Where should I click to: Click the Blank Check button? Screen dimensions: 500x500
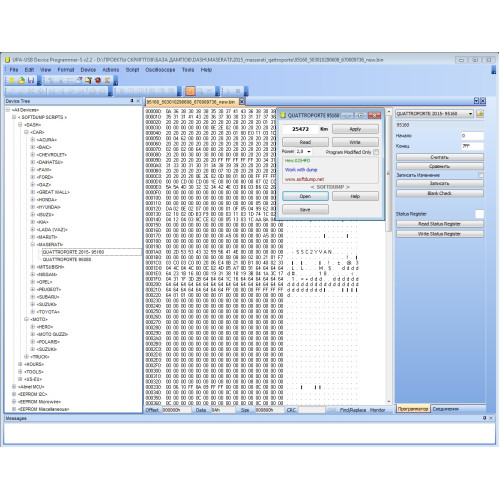click(440, 193)
